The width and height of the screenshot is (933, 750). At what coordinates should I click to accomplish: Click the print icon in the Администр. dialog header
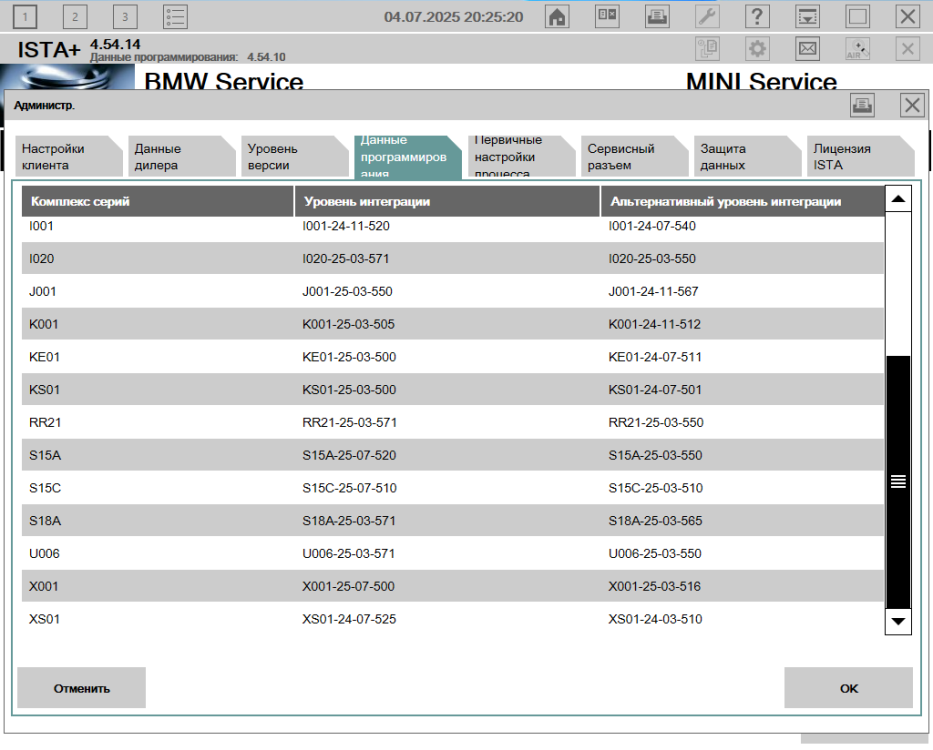point(862,106)
